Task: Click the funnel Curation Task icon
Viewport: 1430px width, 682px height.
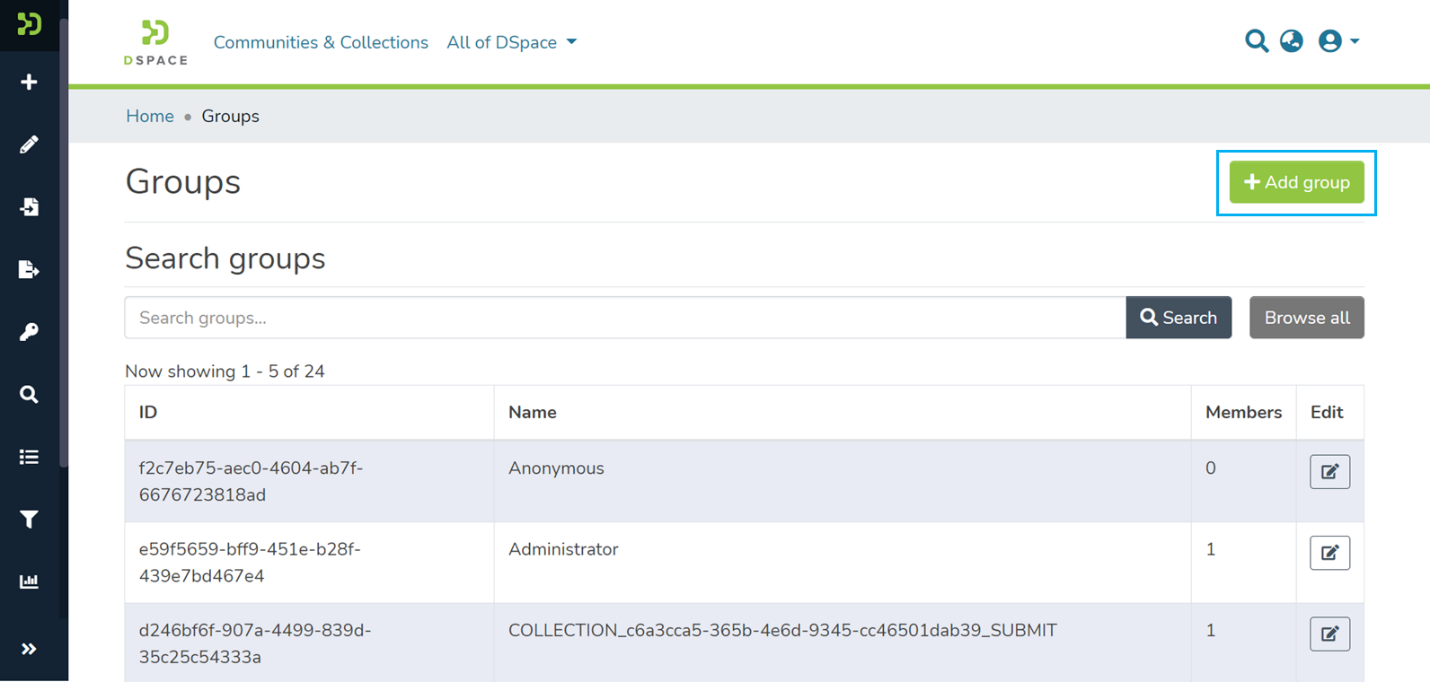Action: [x=29, y=520]
